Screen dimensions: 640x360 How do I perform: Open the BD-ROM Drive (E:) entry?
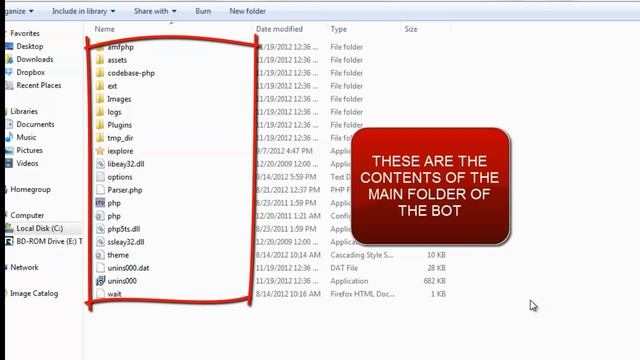pos(49,242)
